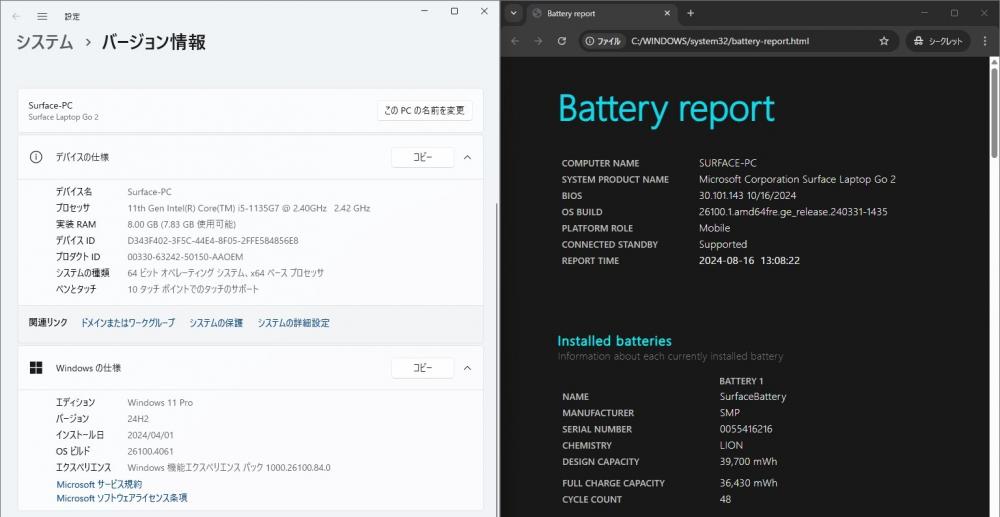Screen dimensions: 1000x517
Task: Click the design capacity 39,700 mWh
Action: (748, 462)
